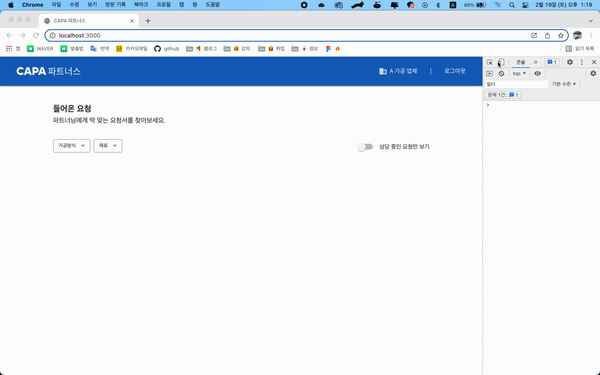Open the 문제 1건 issues button
Screen dimensions: 600x375
click(x=503, y=95)
